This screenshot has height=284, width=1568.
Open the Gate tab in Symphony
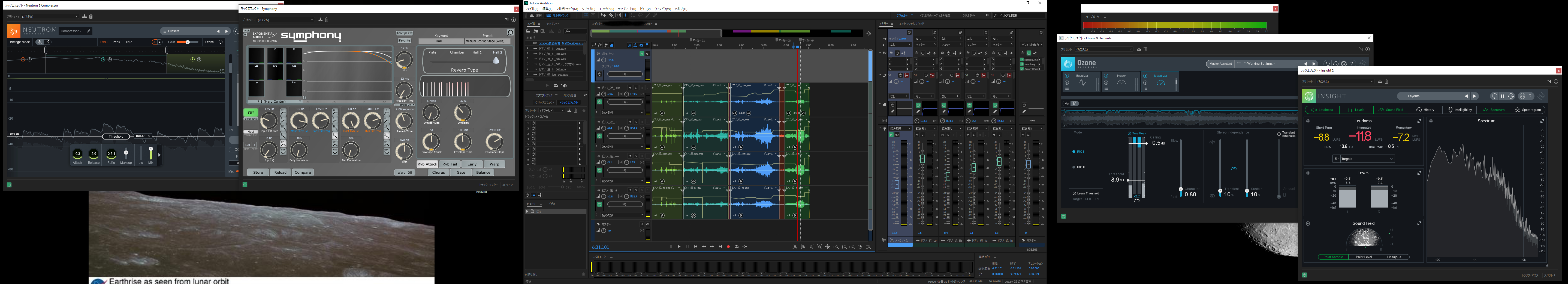point(461,173)
